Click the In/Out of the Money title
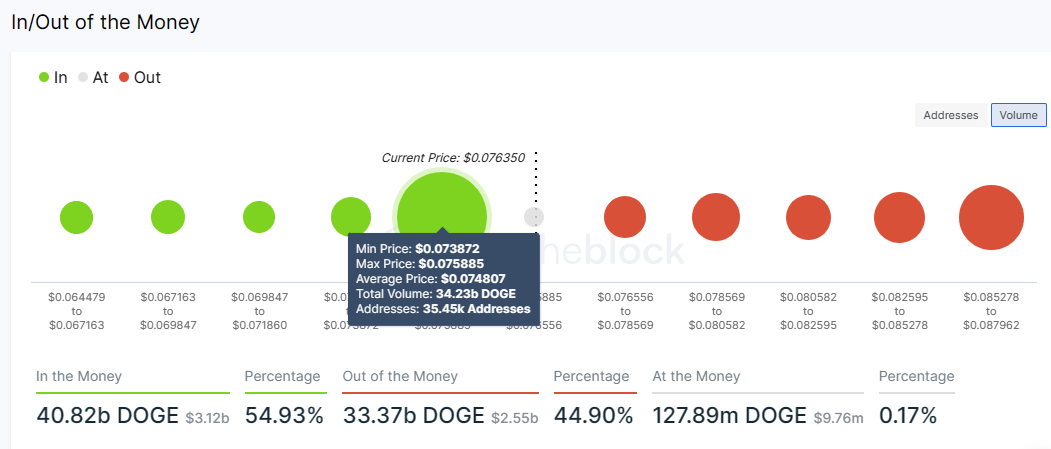Image resolution: width=1051 pixels, height=449 pixels. pyautogui.click(x=105, y=21)
